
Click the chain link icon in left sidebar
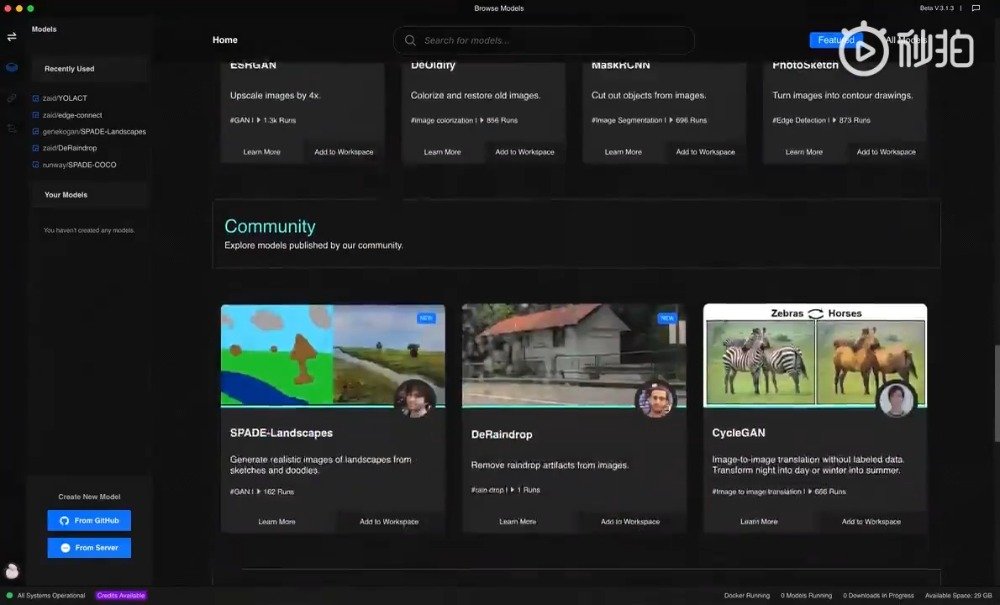(12, 98)
